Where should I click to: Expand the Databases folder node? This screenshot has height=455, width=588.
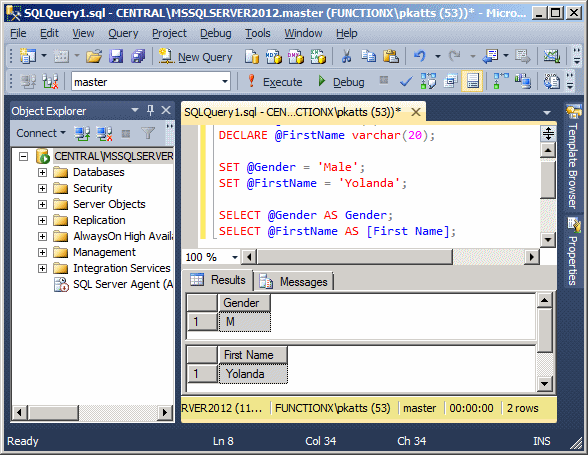42,172
